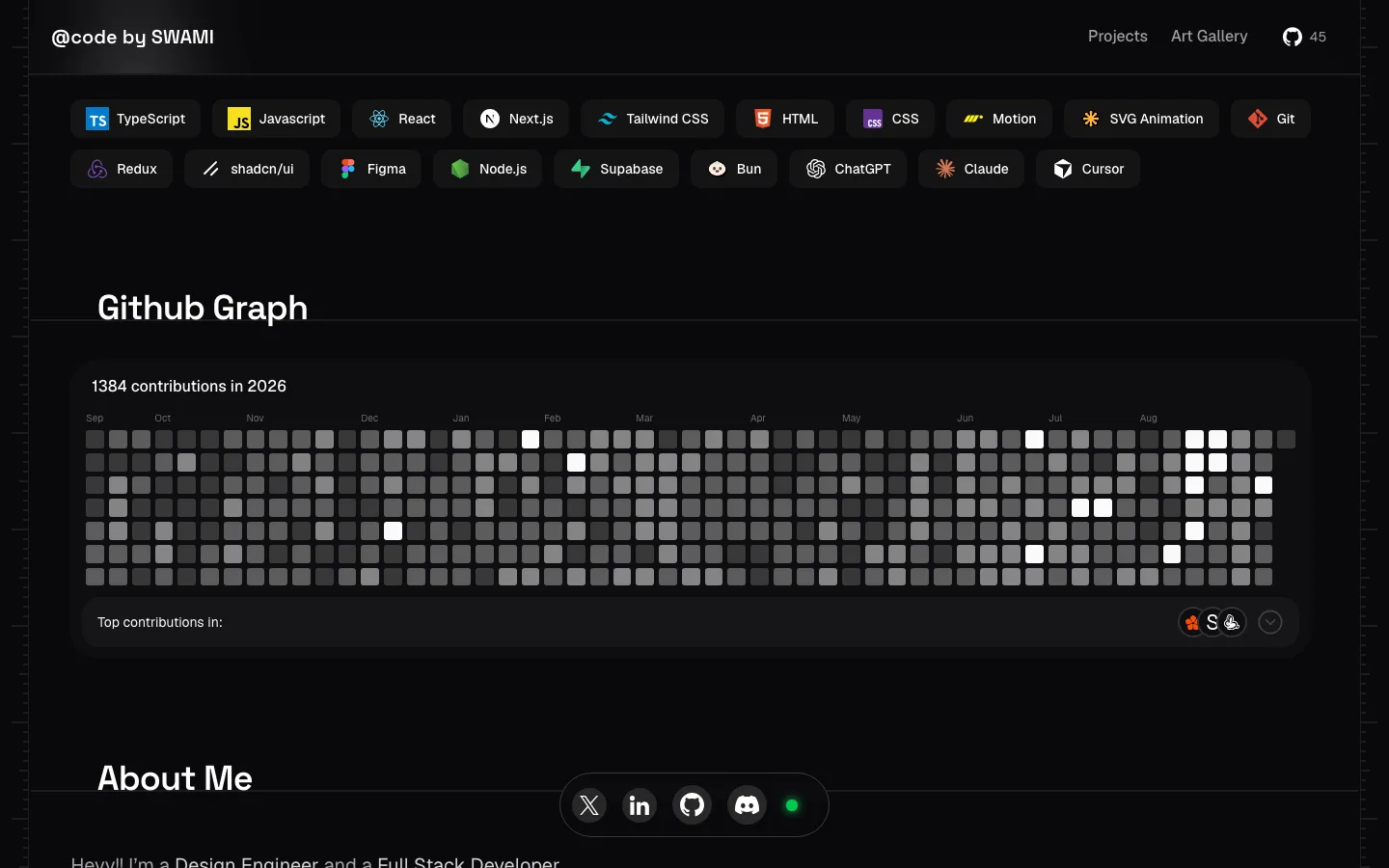Screen dimensions: 1389x868
Task: Open GitHub icon in bottom dock
Action: (693, 805)
